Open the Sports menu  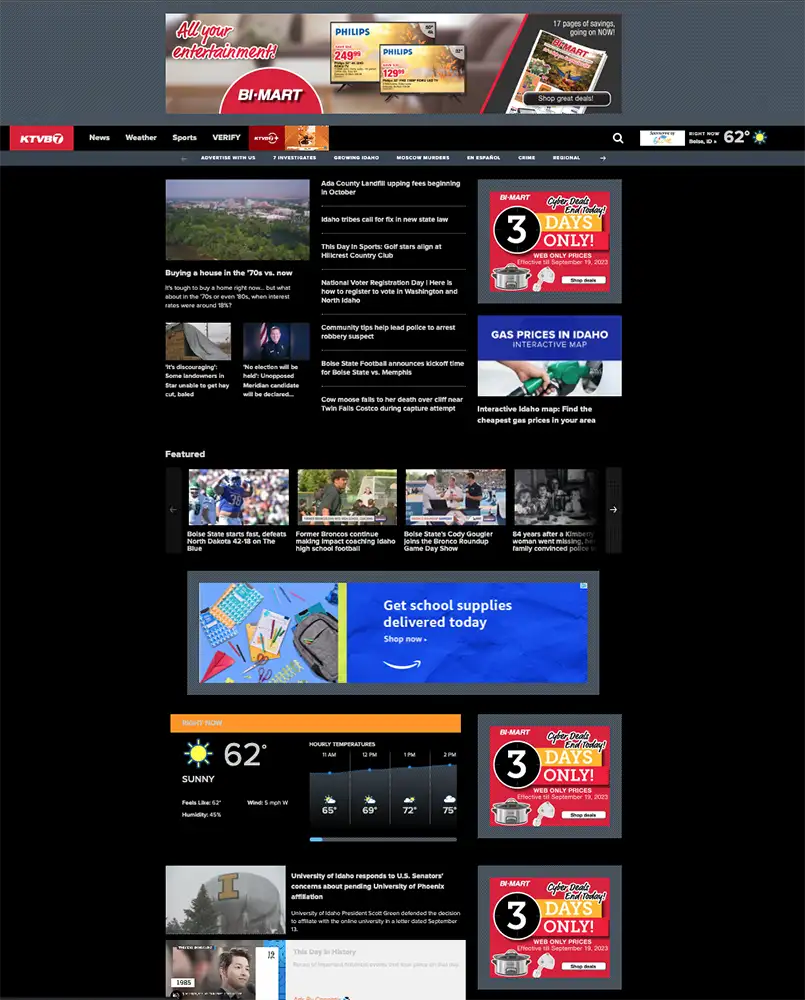pos(184,138)
